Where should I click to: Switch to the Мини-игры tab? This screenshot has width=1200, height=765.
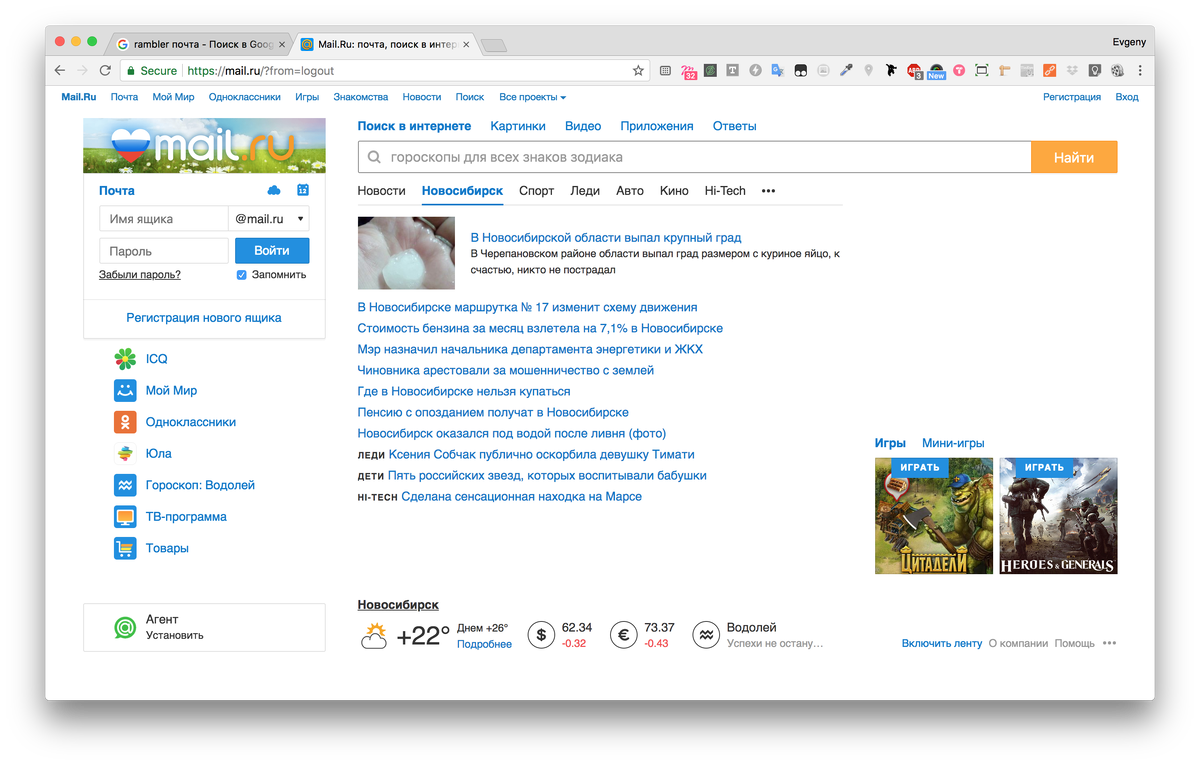pos(953,443)
